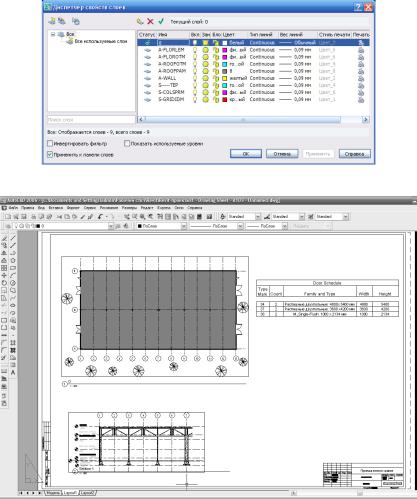Toggle plot icon for layer A-FLOROTM
This screenshot has width=417, height=499.
(361, 57)
